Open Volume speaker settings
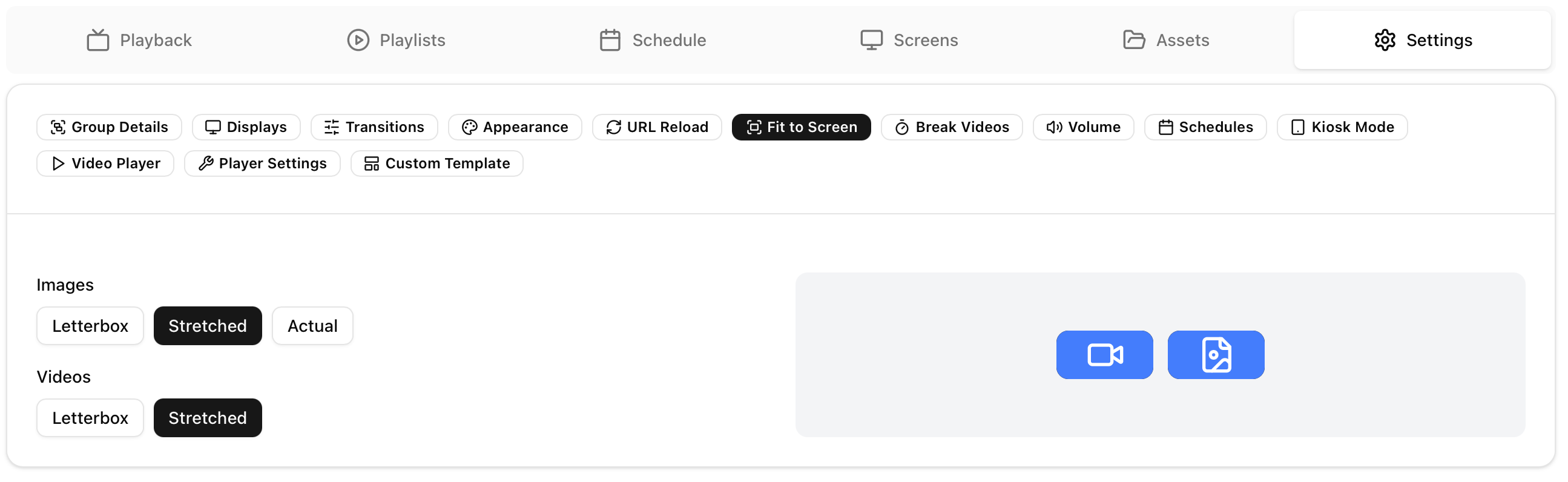 (1083, 127)
